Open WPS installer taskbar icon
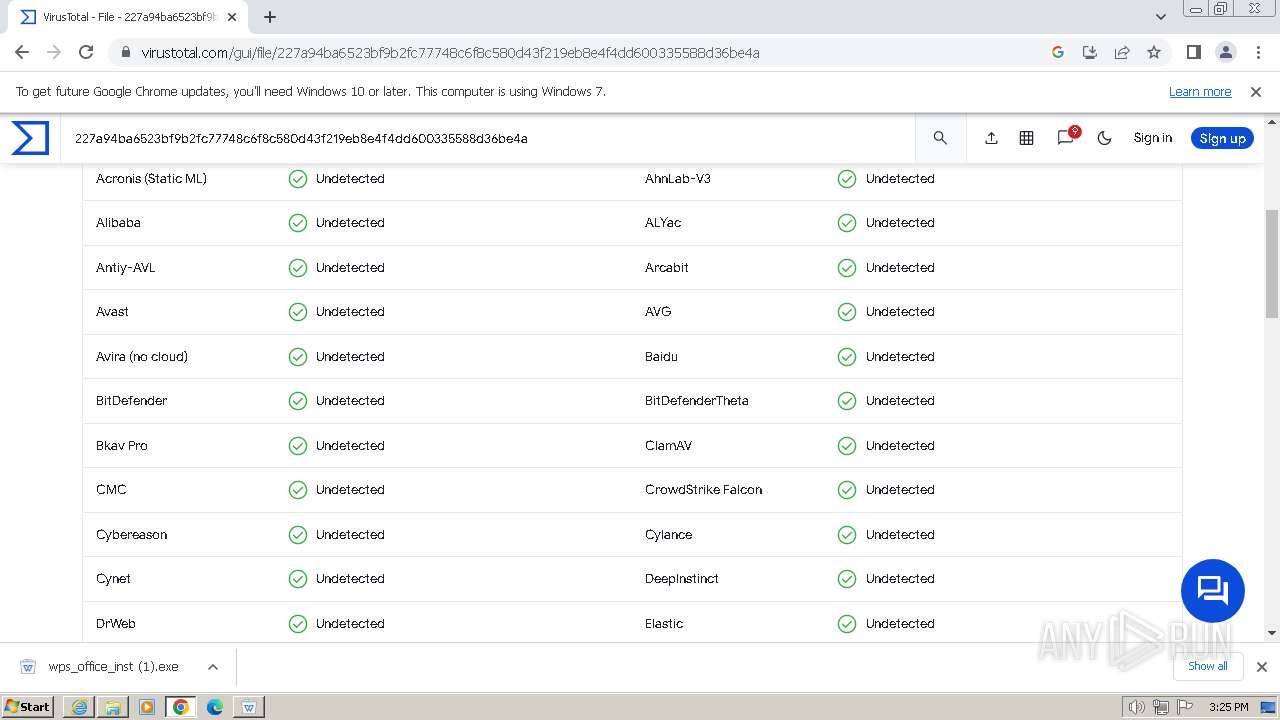The image size is (1280, 720). pos(249,706)
